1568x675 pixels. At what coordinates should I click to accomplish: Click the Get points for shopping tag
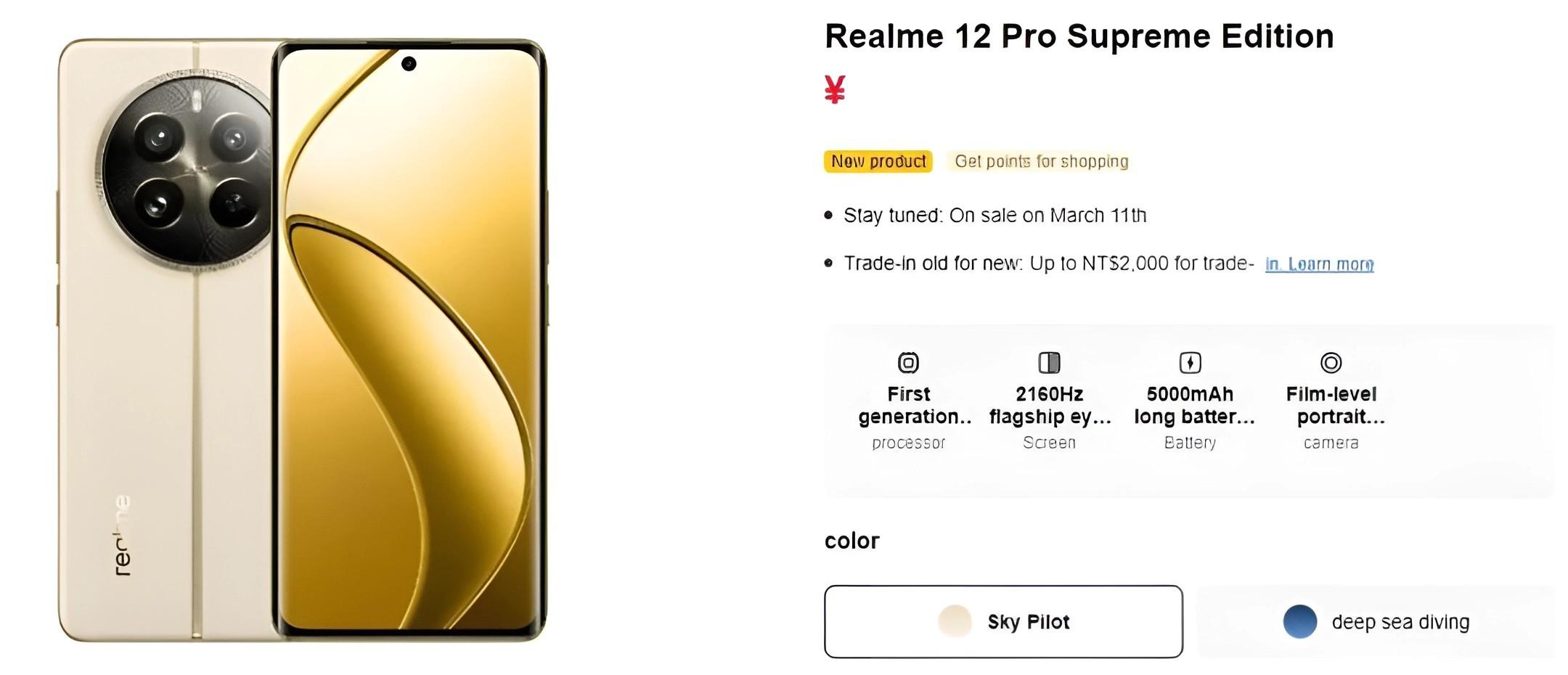tap(1041, 161)
